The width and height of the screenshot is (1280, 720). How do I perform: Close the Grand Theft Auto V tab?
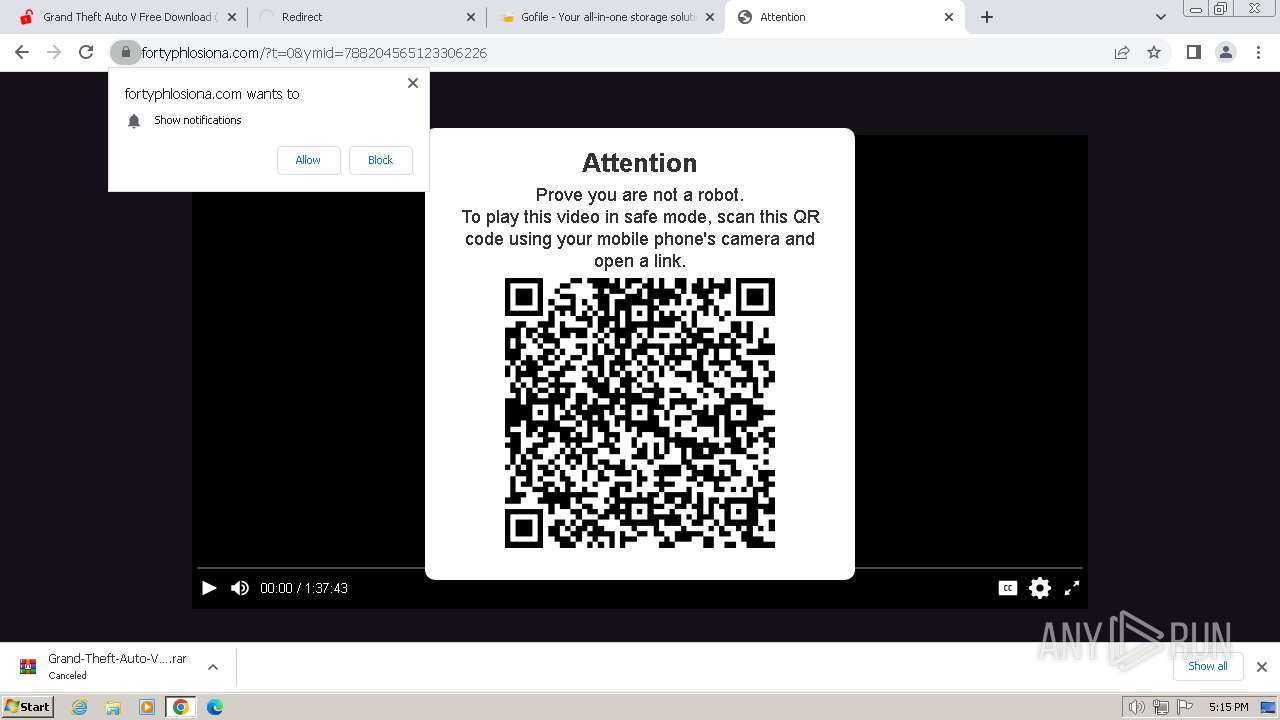[231, 17]
